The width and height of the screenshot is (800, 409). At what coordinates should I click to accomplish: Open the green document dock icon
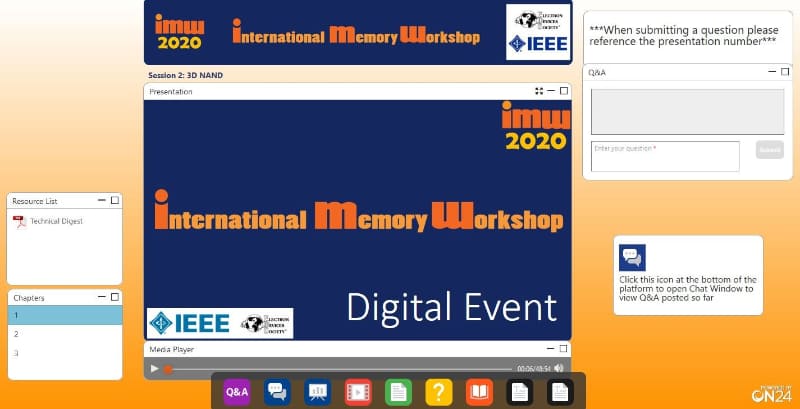point(398,392)
